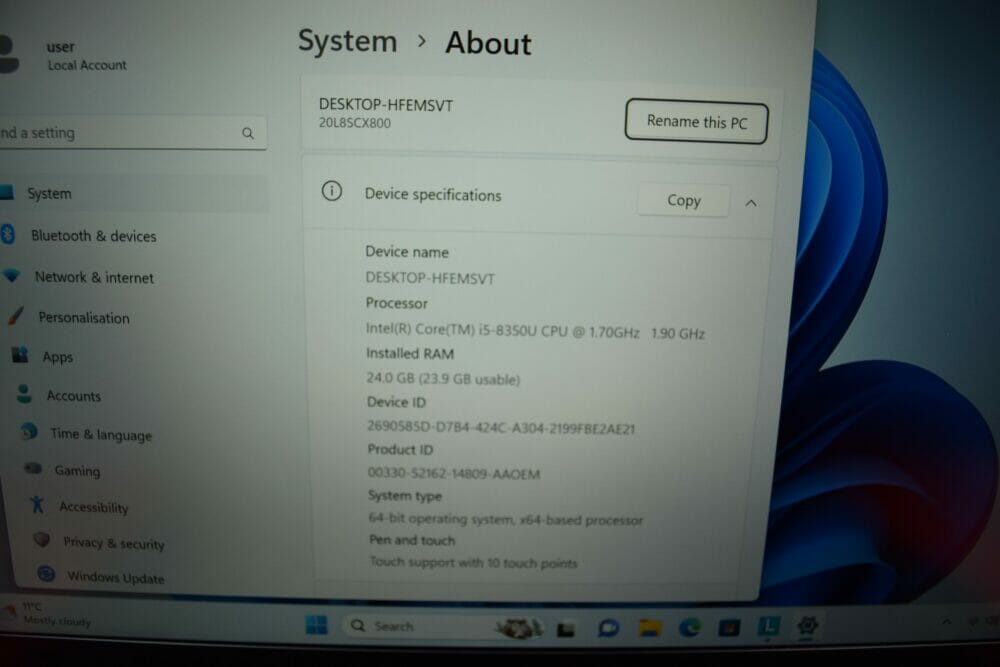Click the Local Account label
Viewport: 1000px width, 667px height.
(87, 65)
